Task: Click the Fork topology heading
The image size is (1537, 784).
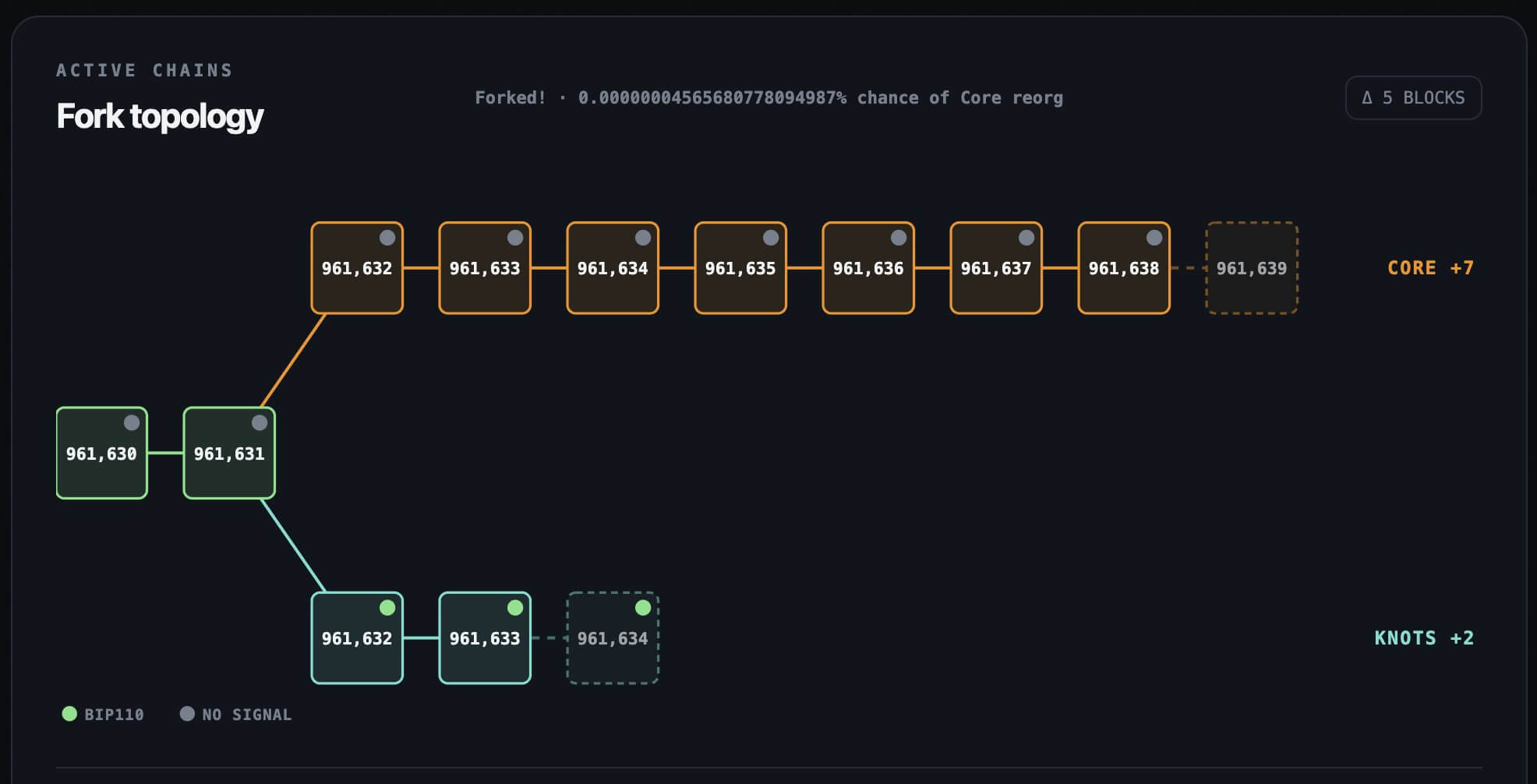Action: 160,117
